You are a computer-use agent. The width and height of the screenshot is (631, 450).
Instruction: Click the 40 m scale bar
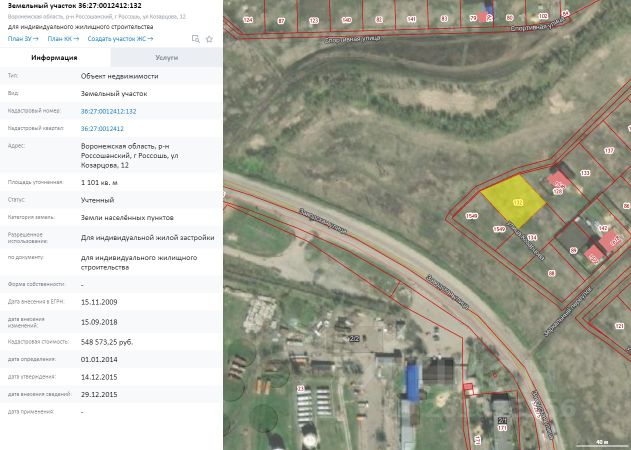pyautogui.click(x=601, y=440)
